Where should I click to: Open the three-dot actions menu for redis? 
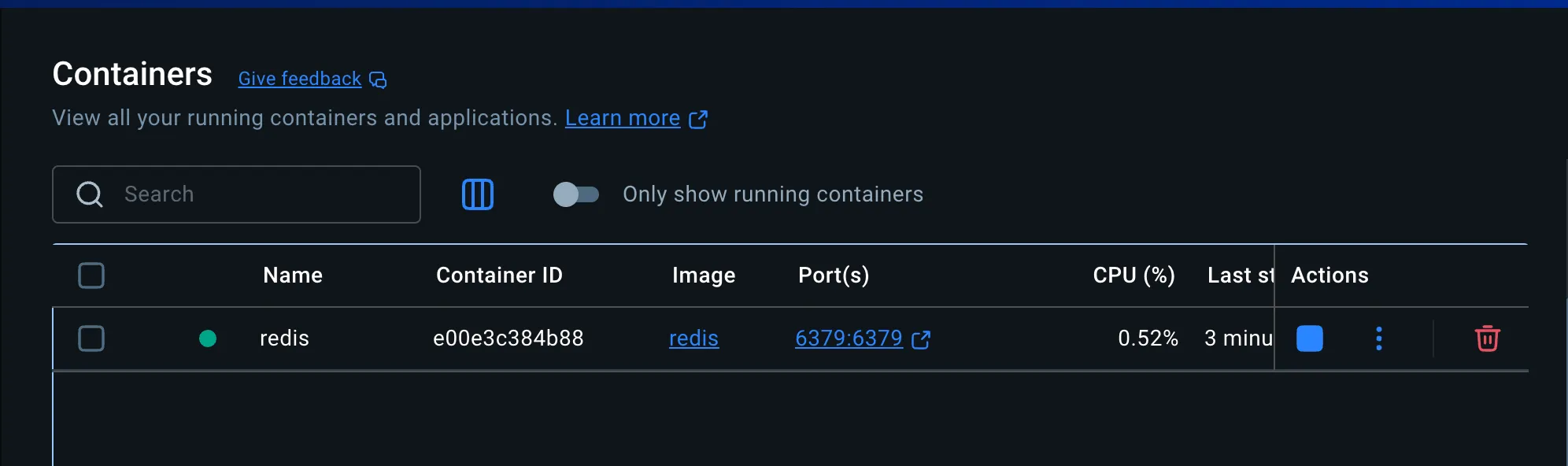(1378, 338)
